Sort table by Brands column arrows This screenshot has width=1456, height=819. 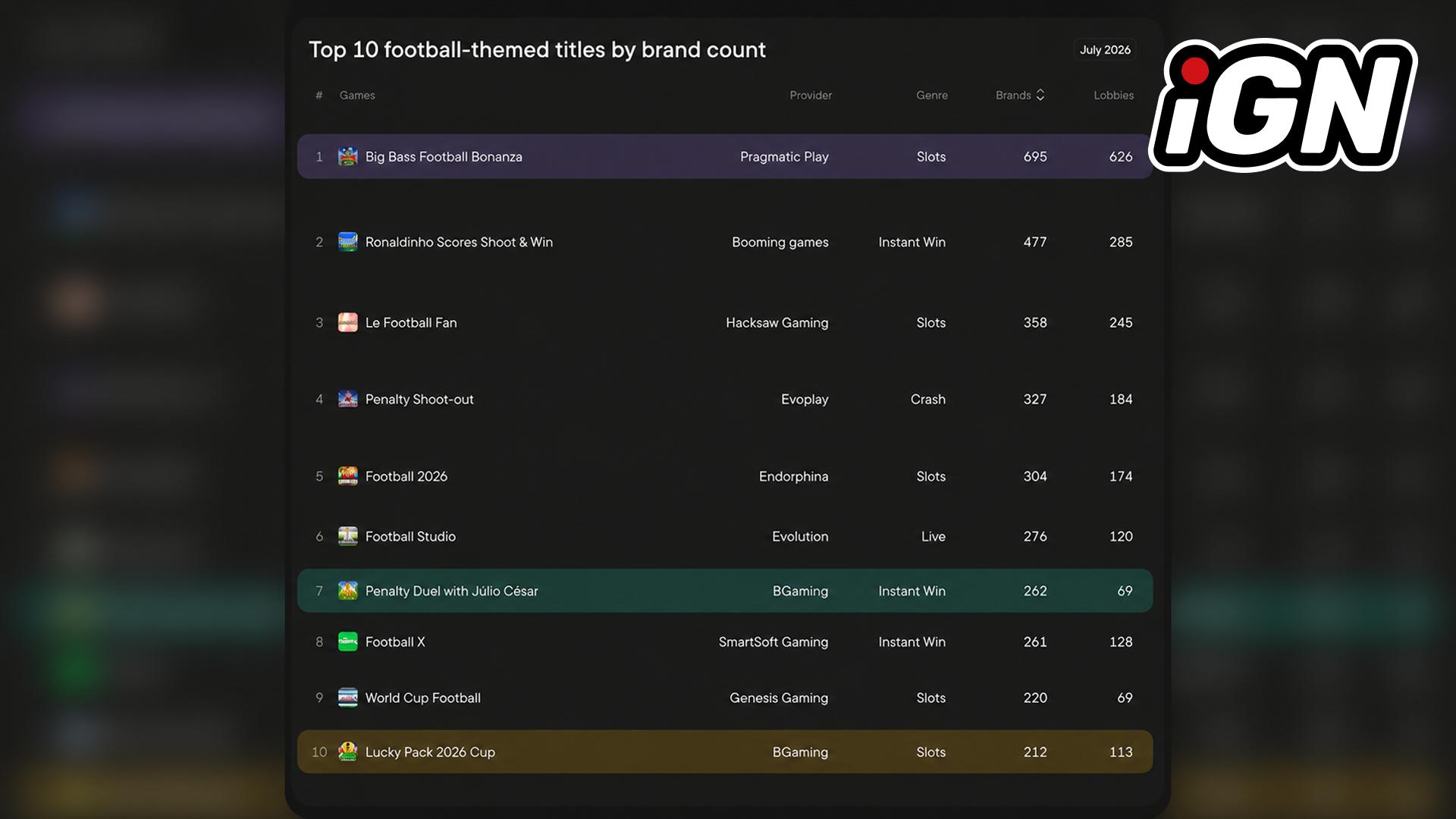pyautogui.click(x=1040, y=95)
